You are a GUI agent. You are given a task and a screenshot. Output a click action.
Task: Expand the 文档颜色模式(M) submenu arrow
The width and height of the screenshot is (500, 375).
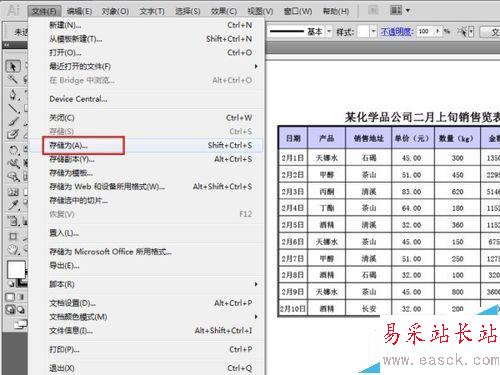256,316
